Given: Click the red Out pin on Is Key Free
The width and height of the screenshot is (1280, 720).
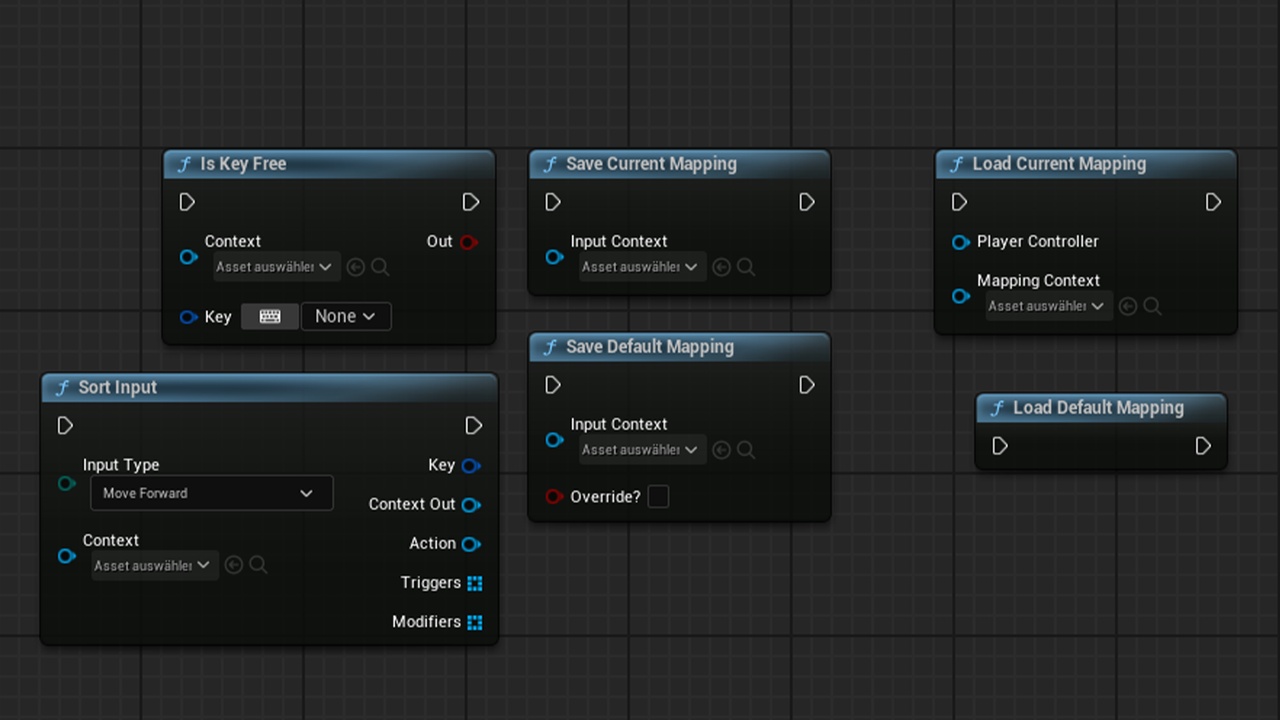Looking at the screenshot, I should point(469,241).
